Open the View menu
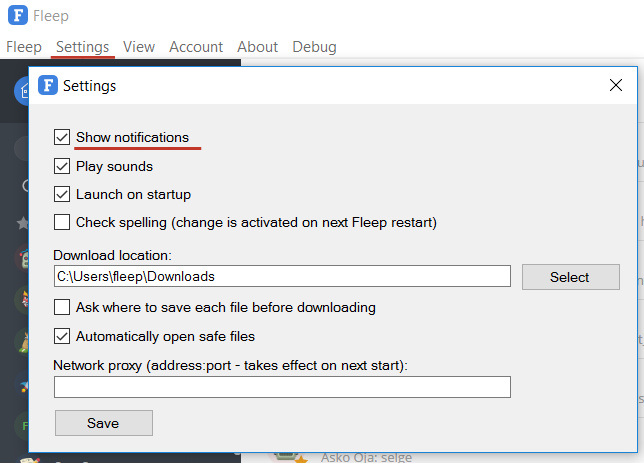This screenshot has height=463, width=644. [x=139, y=47]
